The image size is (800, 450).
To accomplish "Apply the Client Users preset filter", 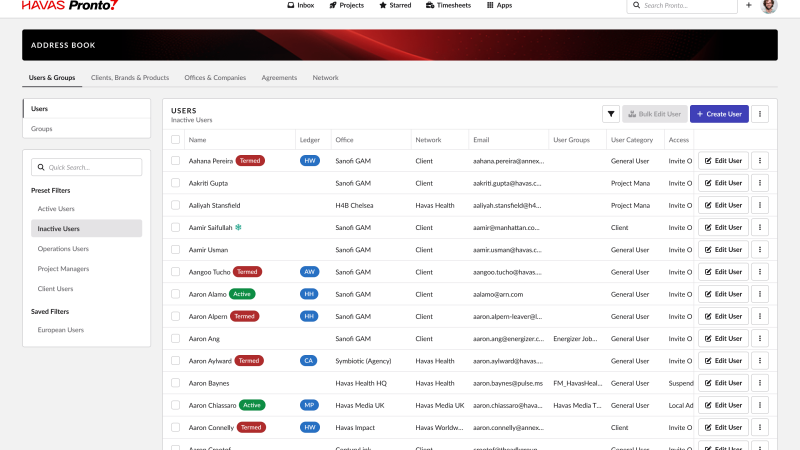I will (86, 289).
